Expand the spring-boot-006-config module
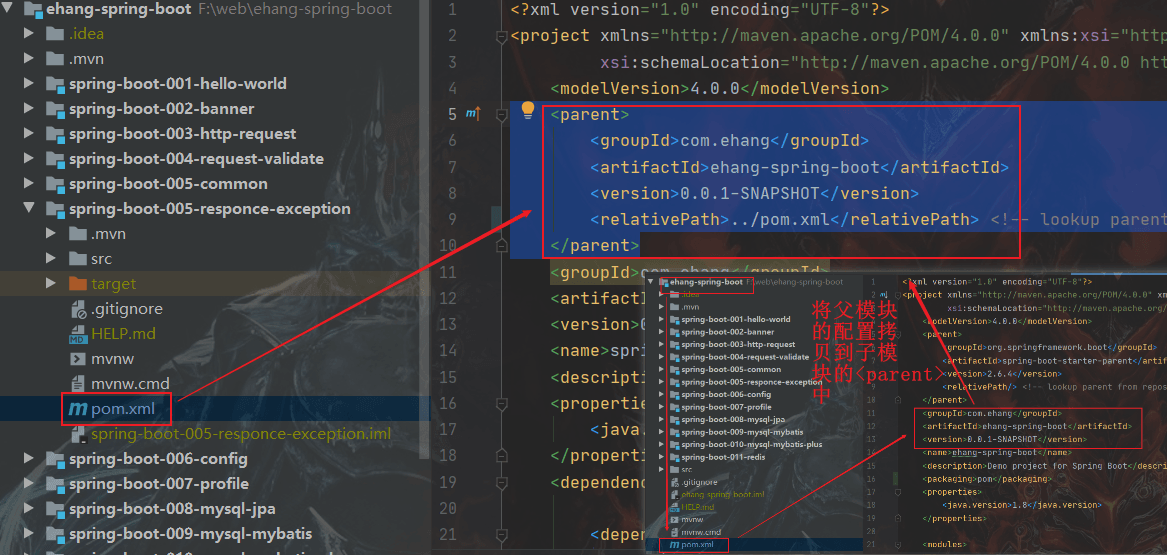Image resolution: width=1167 pixels, height=555 pixels. tap(29, 459)
